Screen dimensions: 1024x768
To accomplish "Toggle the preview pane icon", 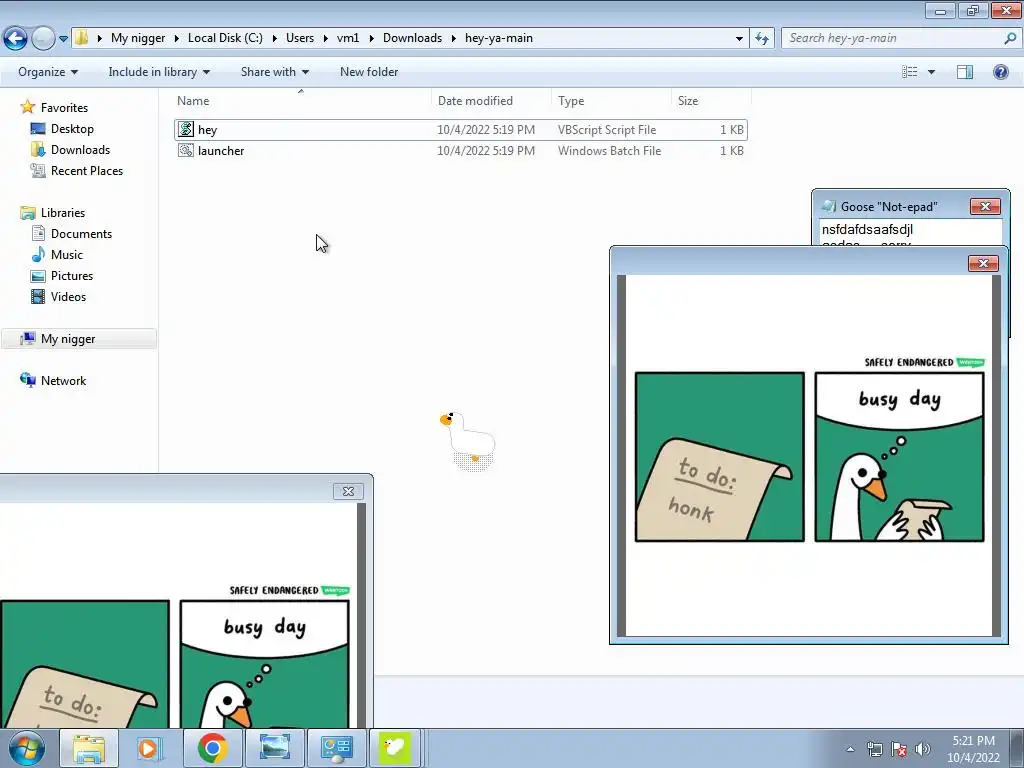I will point(965,72).
